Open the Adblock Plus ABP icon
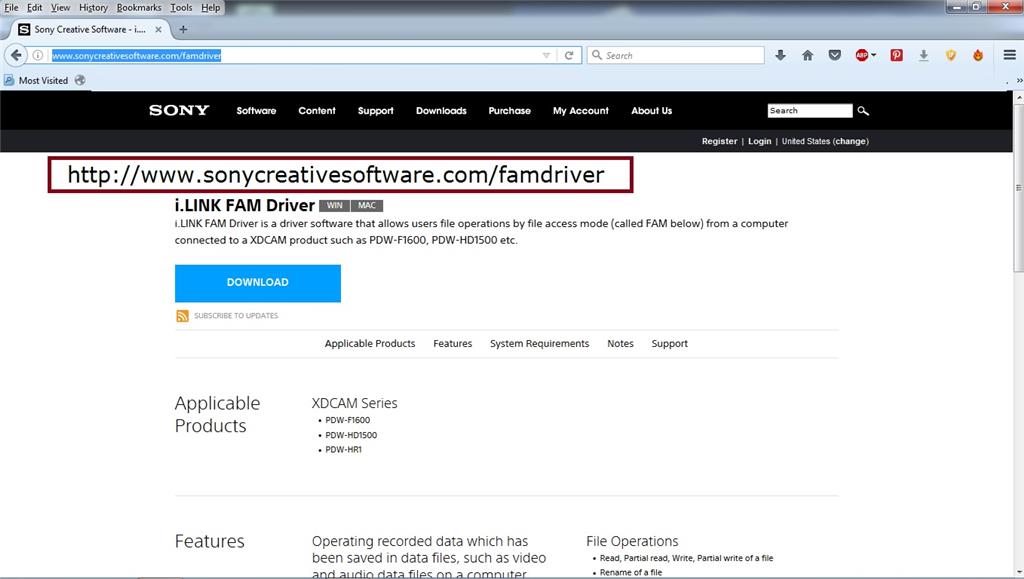Viewport: 1024px width, 579px height. click(862, 55)
